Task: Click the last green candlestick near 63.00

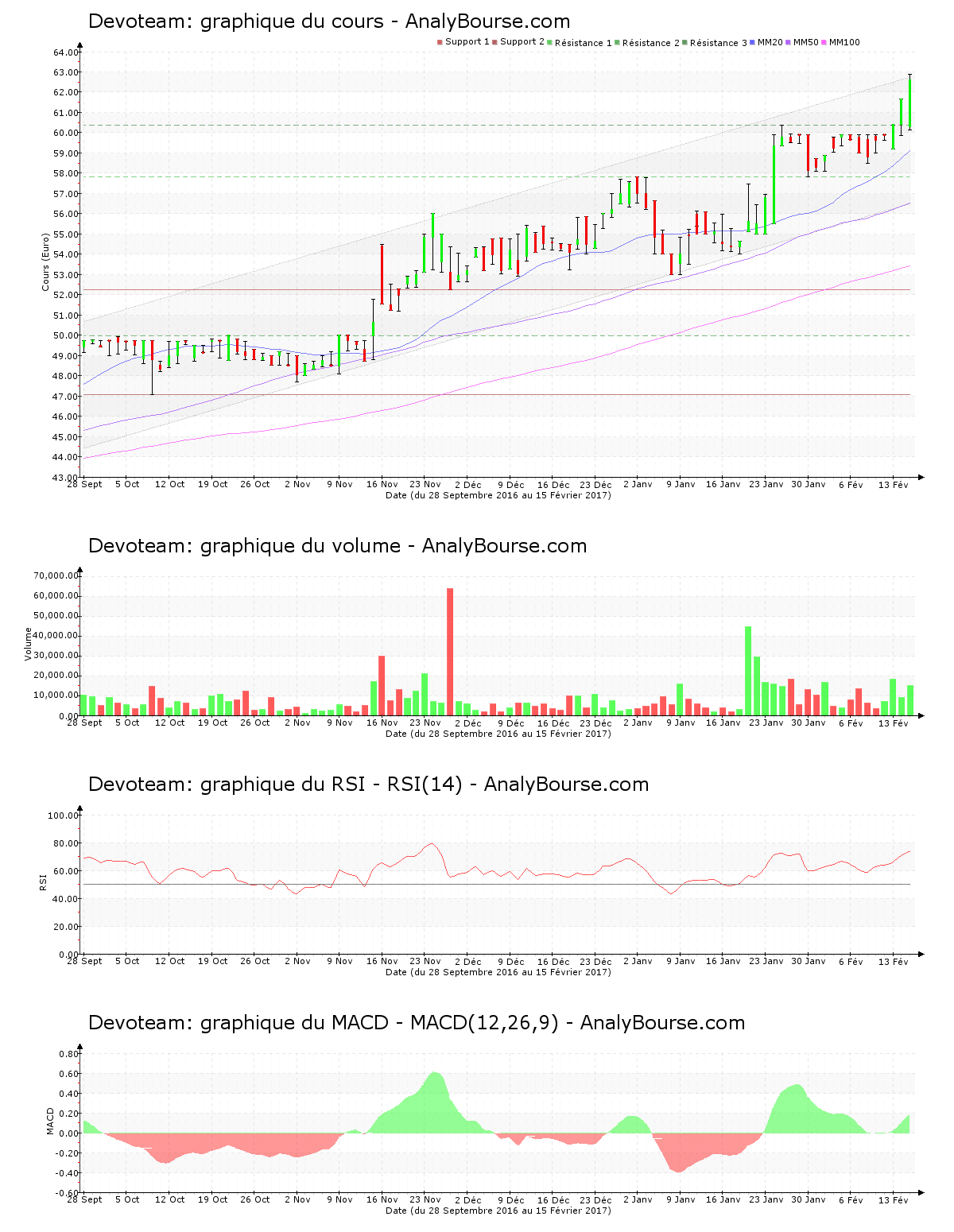Action: pos(910,102)
